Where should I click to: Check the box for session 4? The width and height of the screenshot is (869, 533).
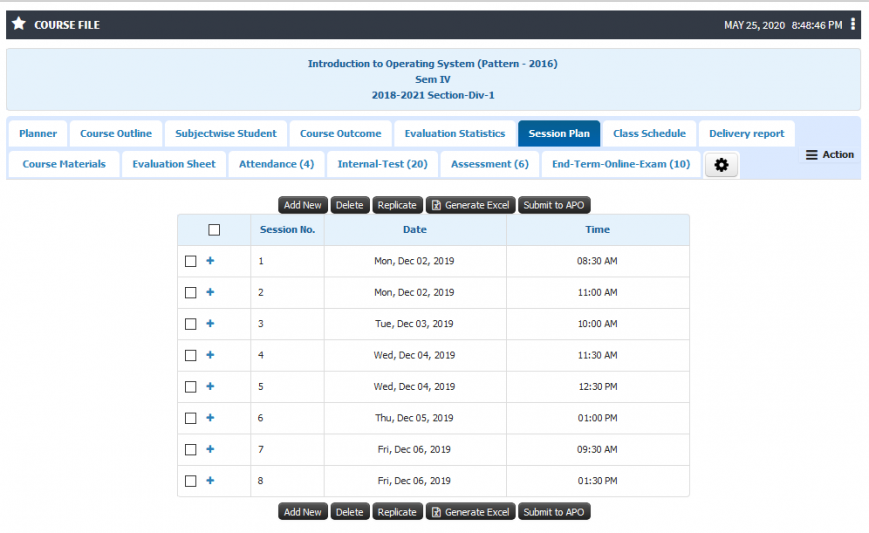(x=191, y=355)
